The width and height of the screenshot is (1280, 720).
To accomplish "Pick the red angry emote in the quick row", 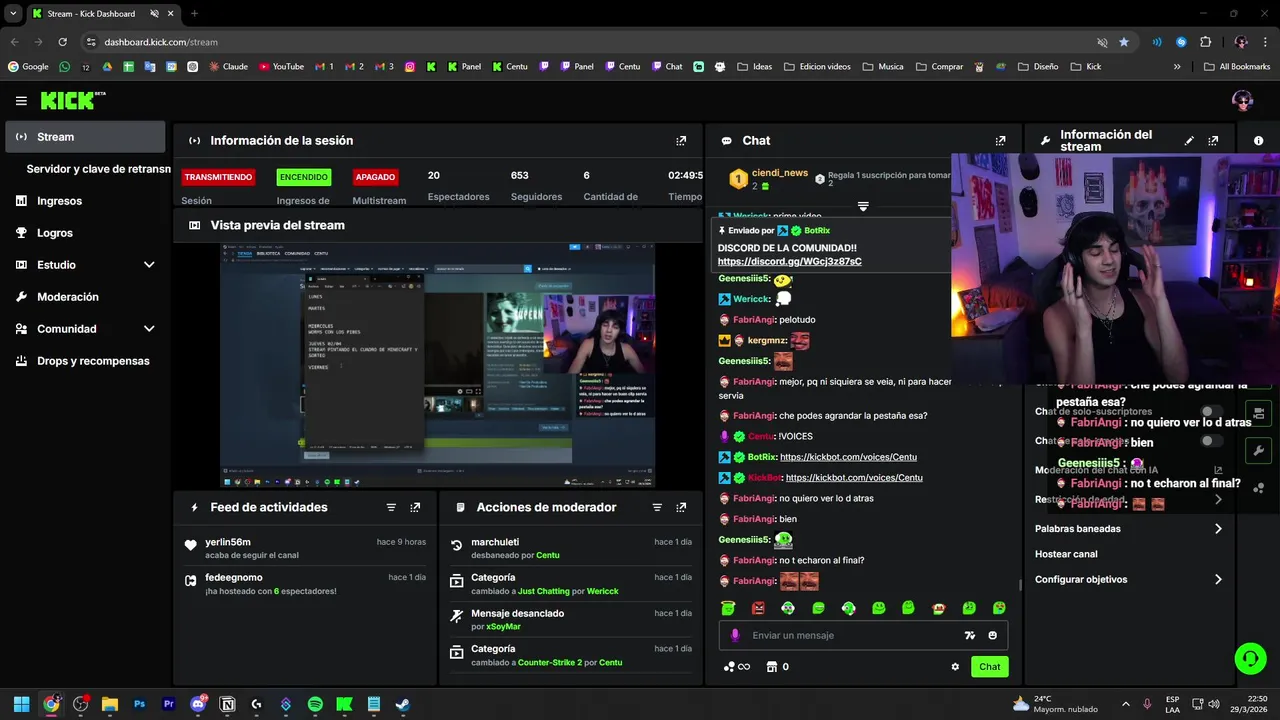I will 758,608.
